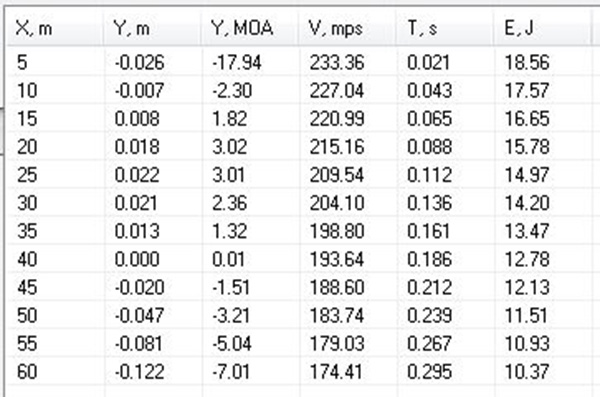This screenshot has width=600, height=397.
Task: Click the energy value 14.97
Action: [x=527, y=175]
